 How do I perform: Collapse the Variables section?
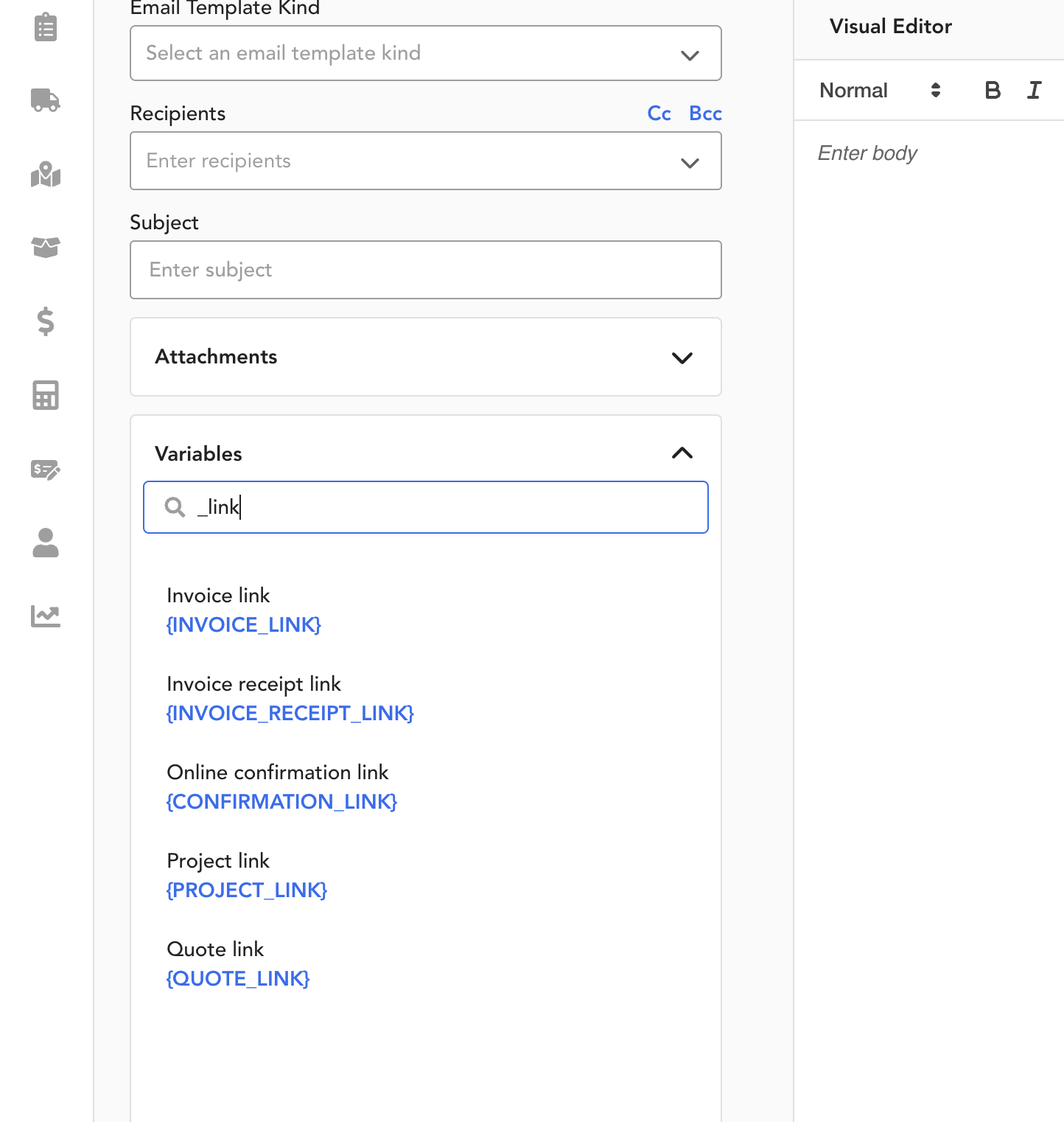(x=682, y=453)
